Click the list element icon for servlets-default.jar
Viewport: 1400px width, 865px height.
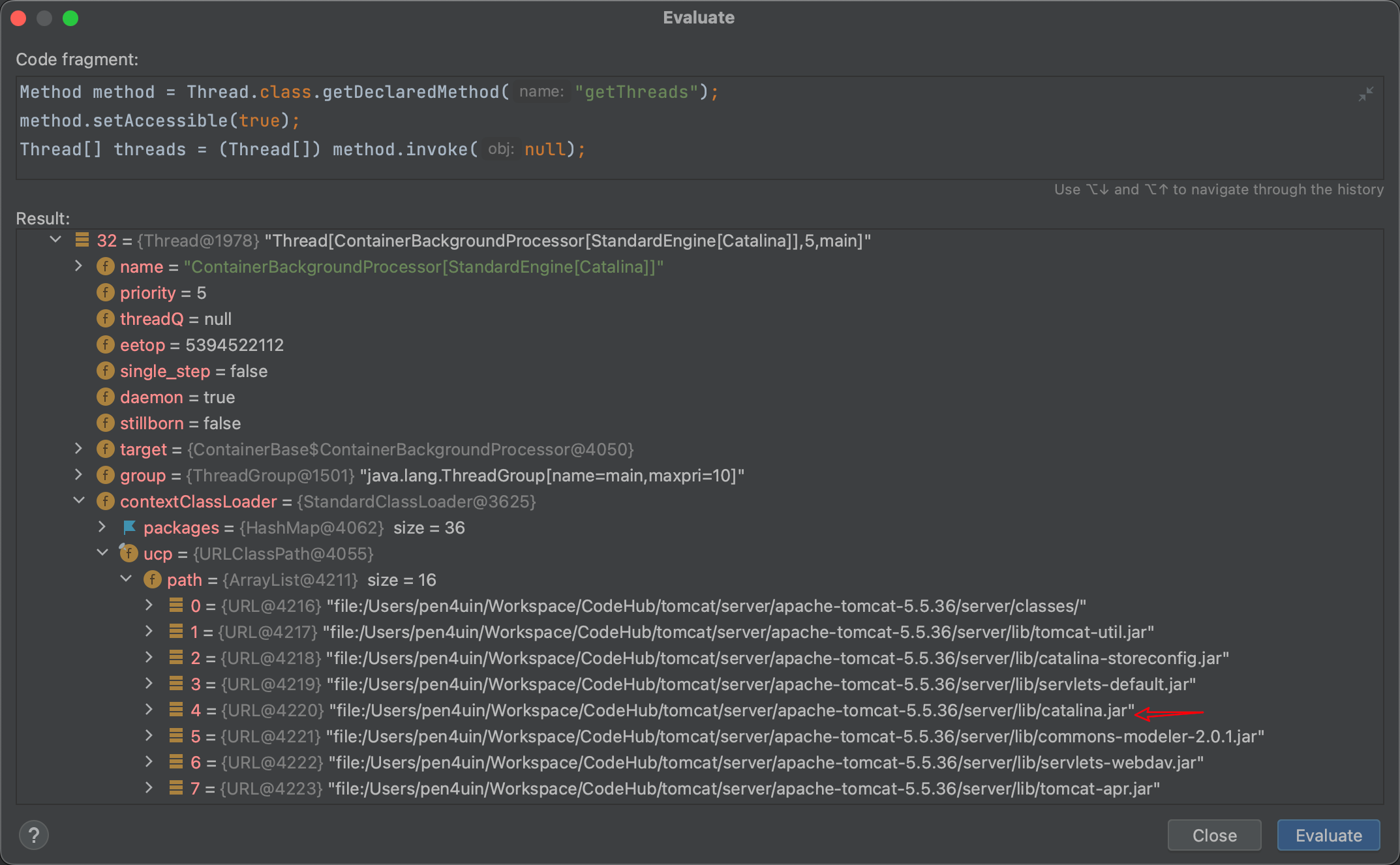176,684
